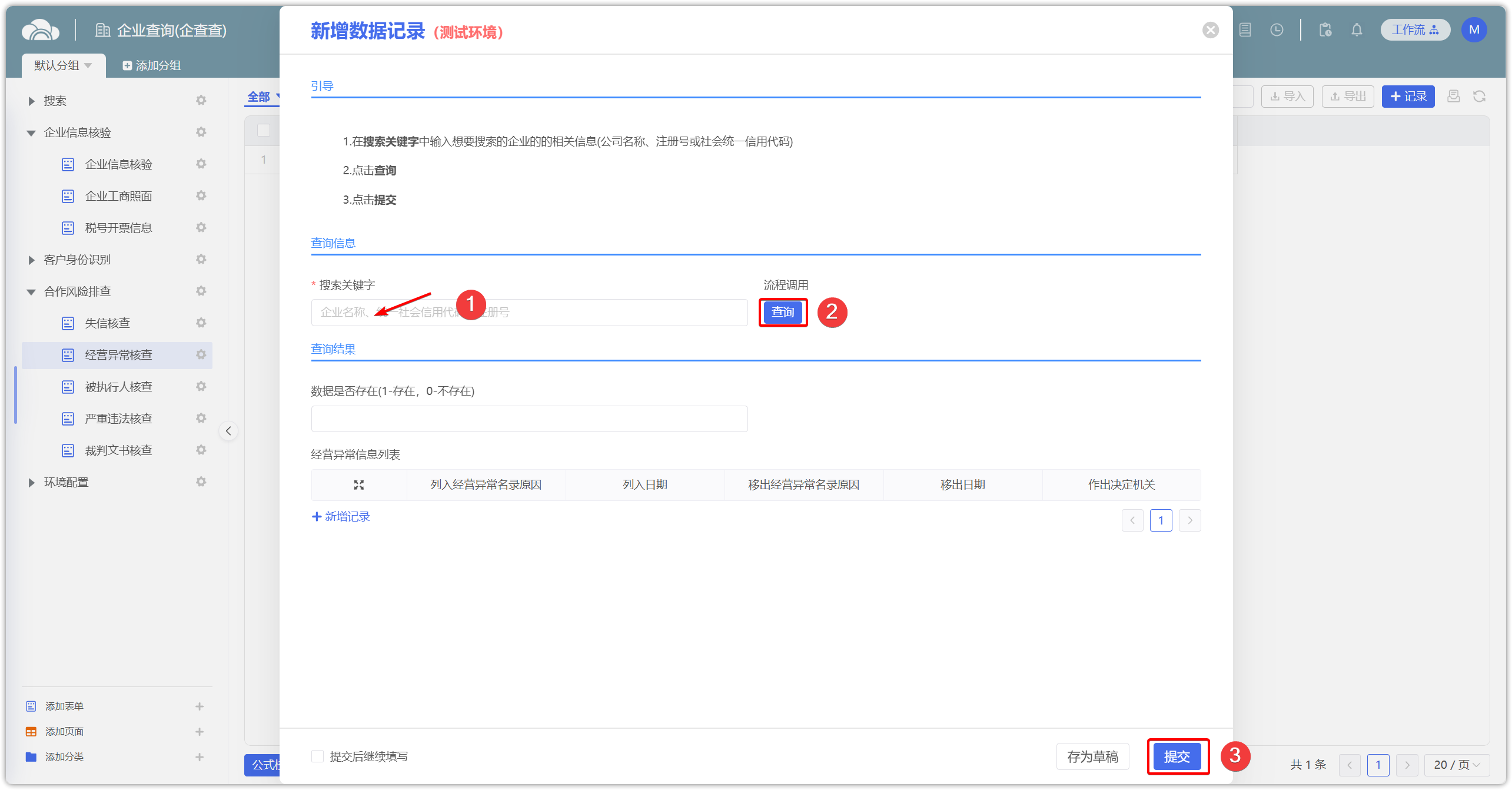The height and width of the screenshot is (790, 1512).
Task: Open settings gear for 环境配置
Action: 201,482
